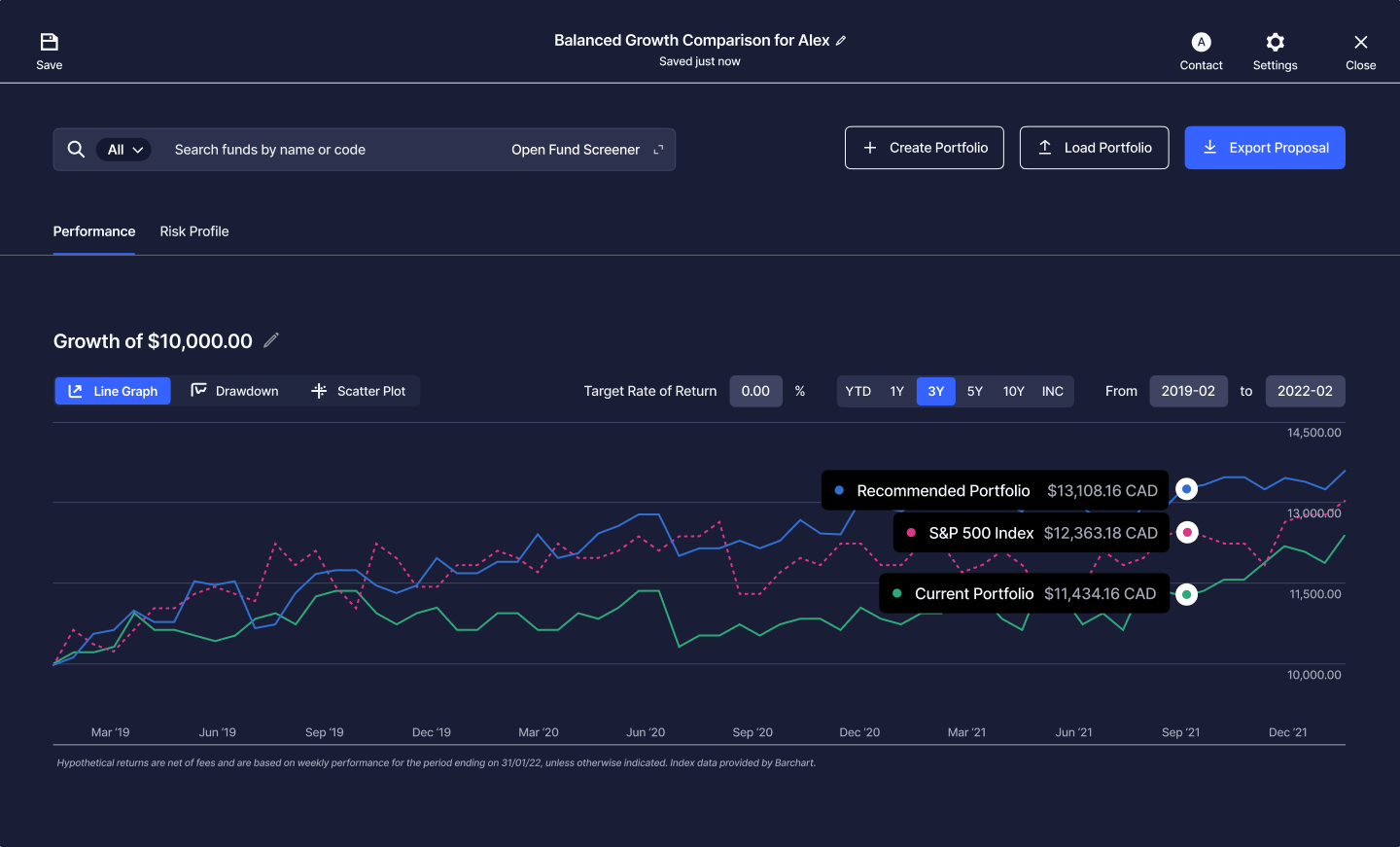Open Settings gear icon
Screen dimensions: 1400x847
tap(1275, 42)
